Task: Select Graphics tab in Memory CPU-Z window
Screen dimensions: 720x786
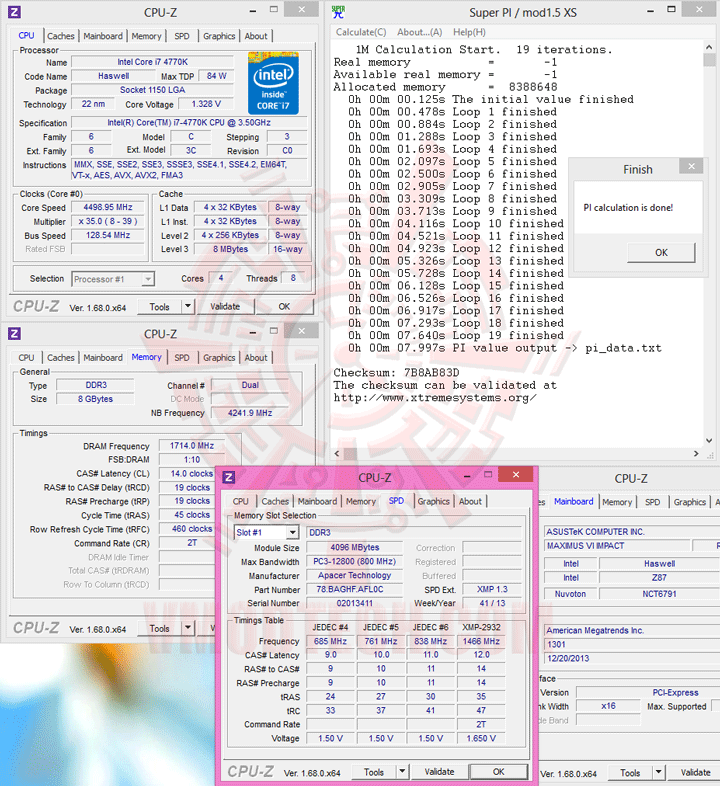Action: [219, 357]
